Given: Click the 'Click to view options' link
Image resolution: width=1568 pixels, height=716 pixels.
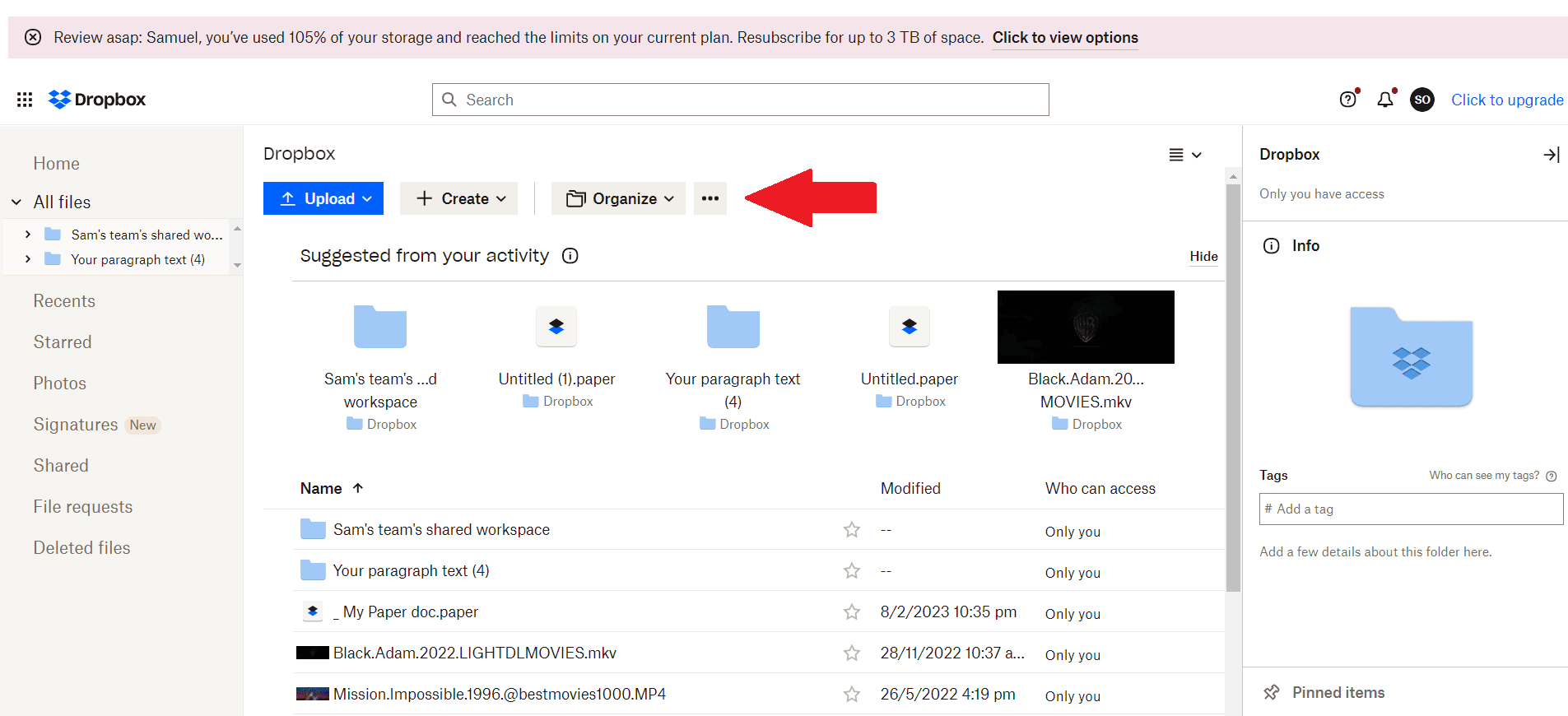Looking at the screenshot, I should coord(1065,38).
